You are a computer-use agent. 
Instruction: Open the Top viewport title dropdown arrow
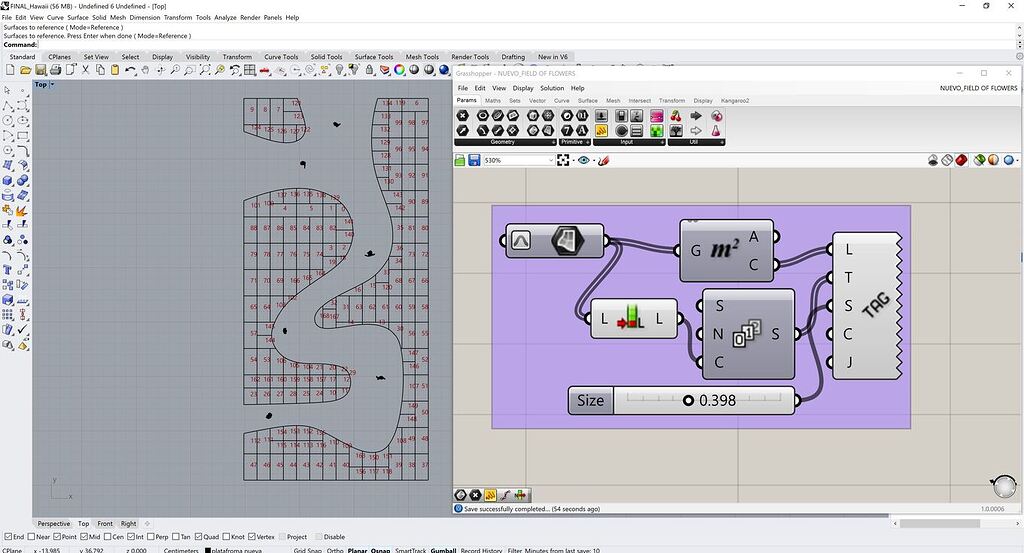pos(53,85)
